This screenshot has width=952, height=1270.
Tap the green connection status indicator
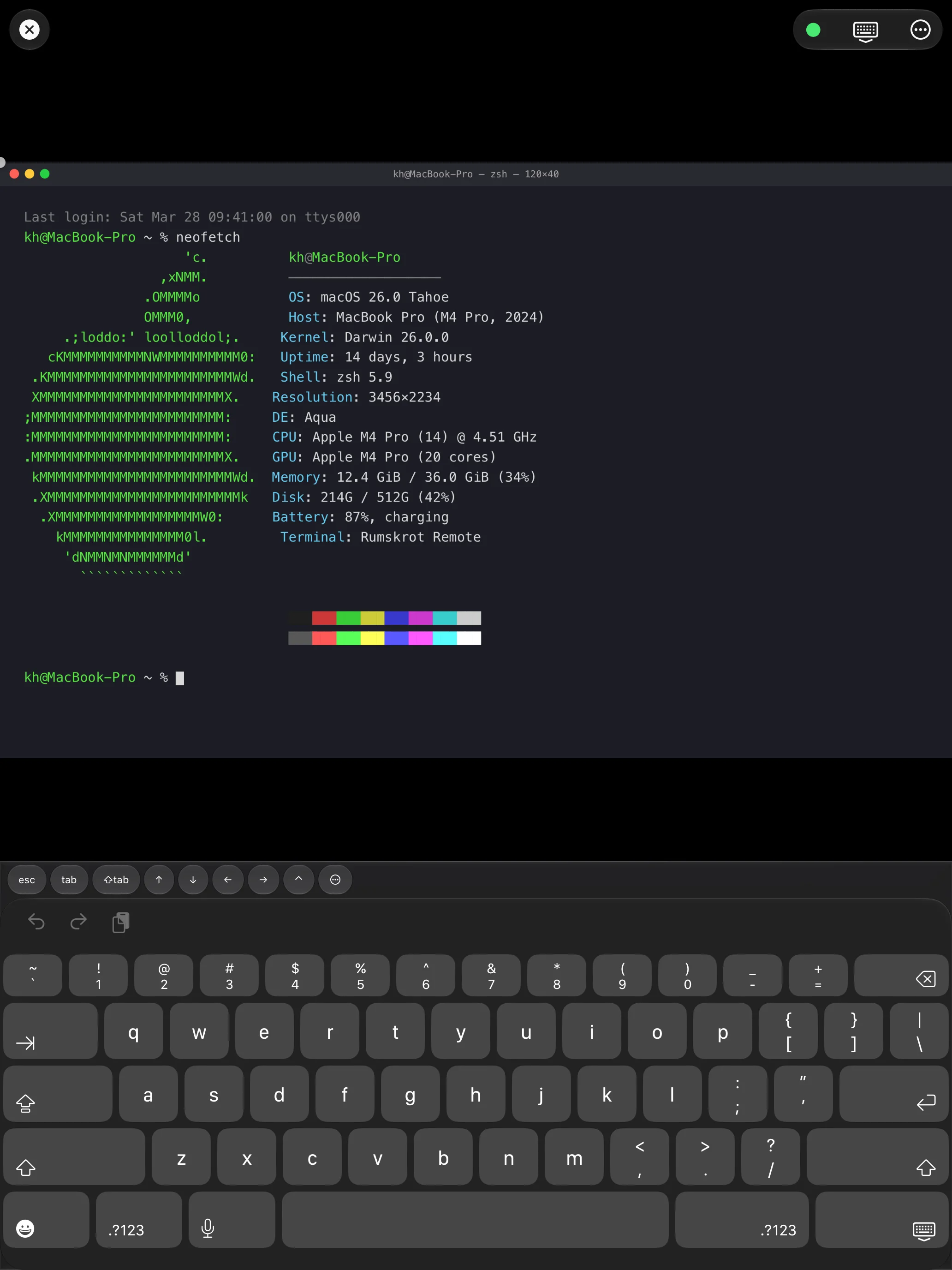pos(813,30)
